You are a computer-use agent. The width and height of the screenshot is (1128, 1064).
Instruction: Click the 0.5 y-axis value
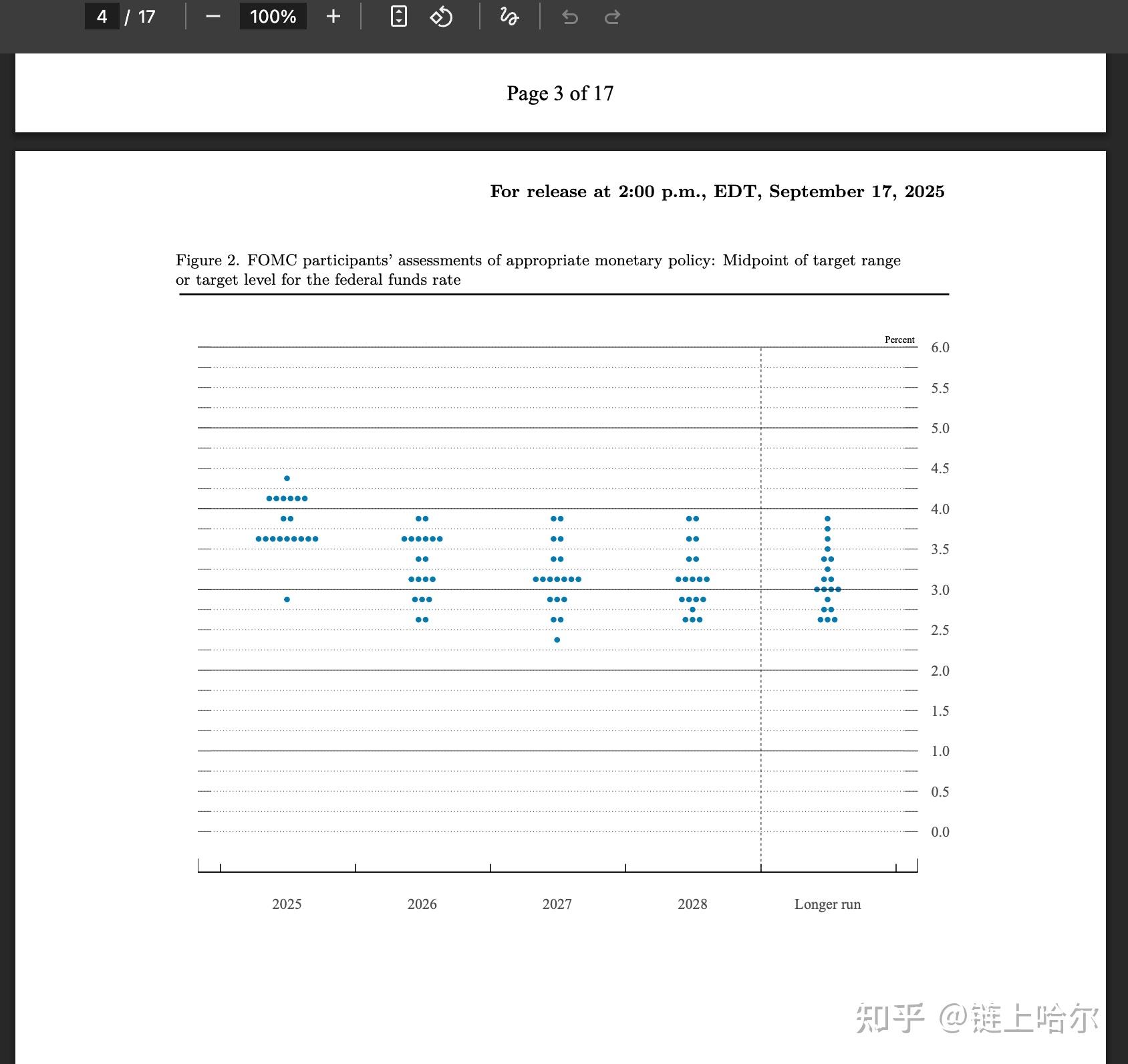(x=940, y=792)
